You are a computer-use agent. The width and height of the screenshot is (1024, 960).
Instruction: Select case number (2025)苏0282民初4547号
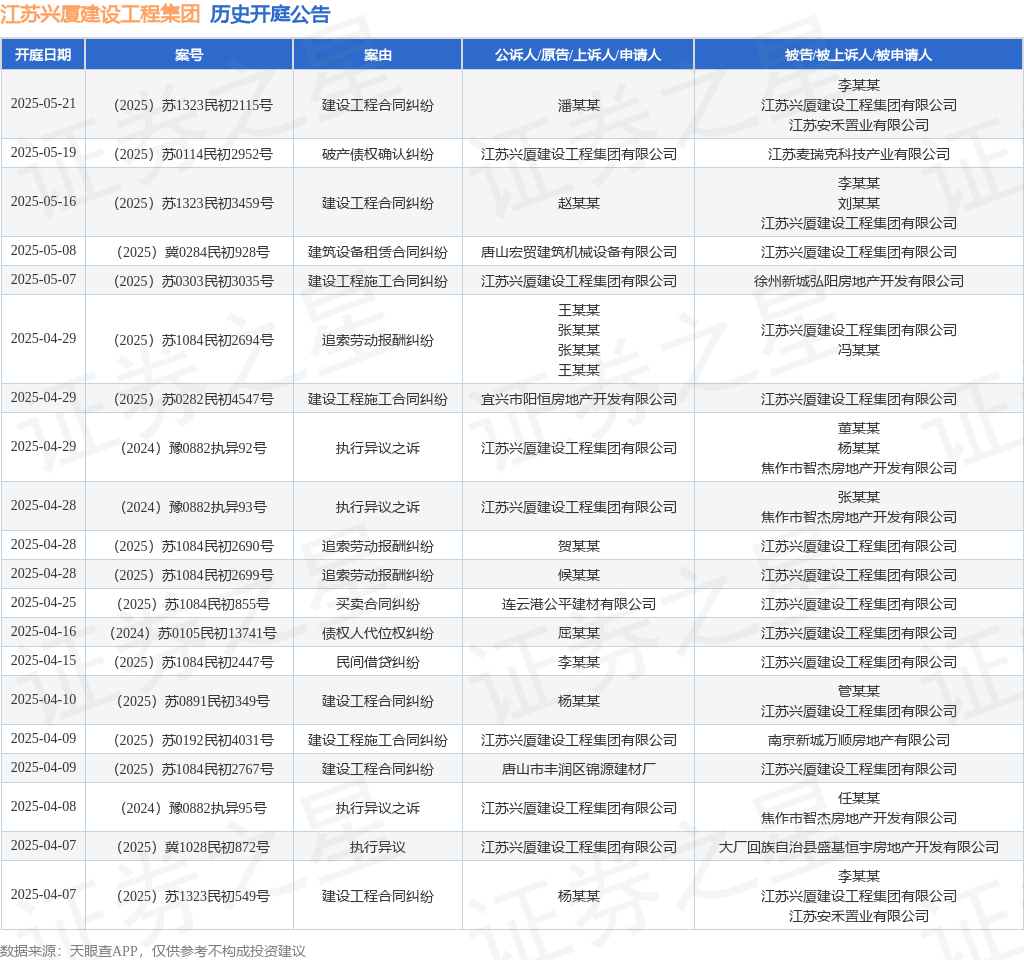point(193,399)
